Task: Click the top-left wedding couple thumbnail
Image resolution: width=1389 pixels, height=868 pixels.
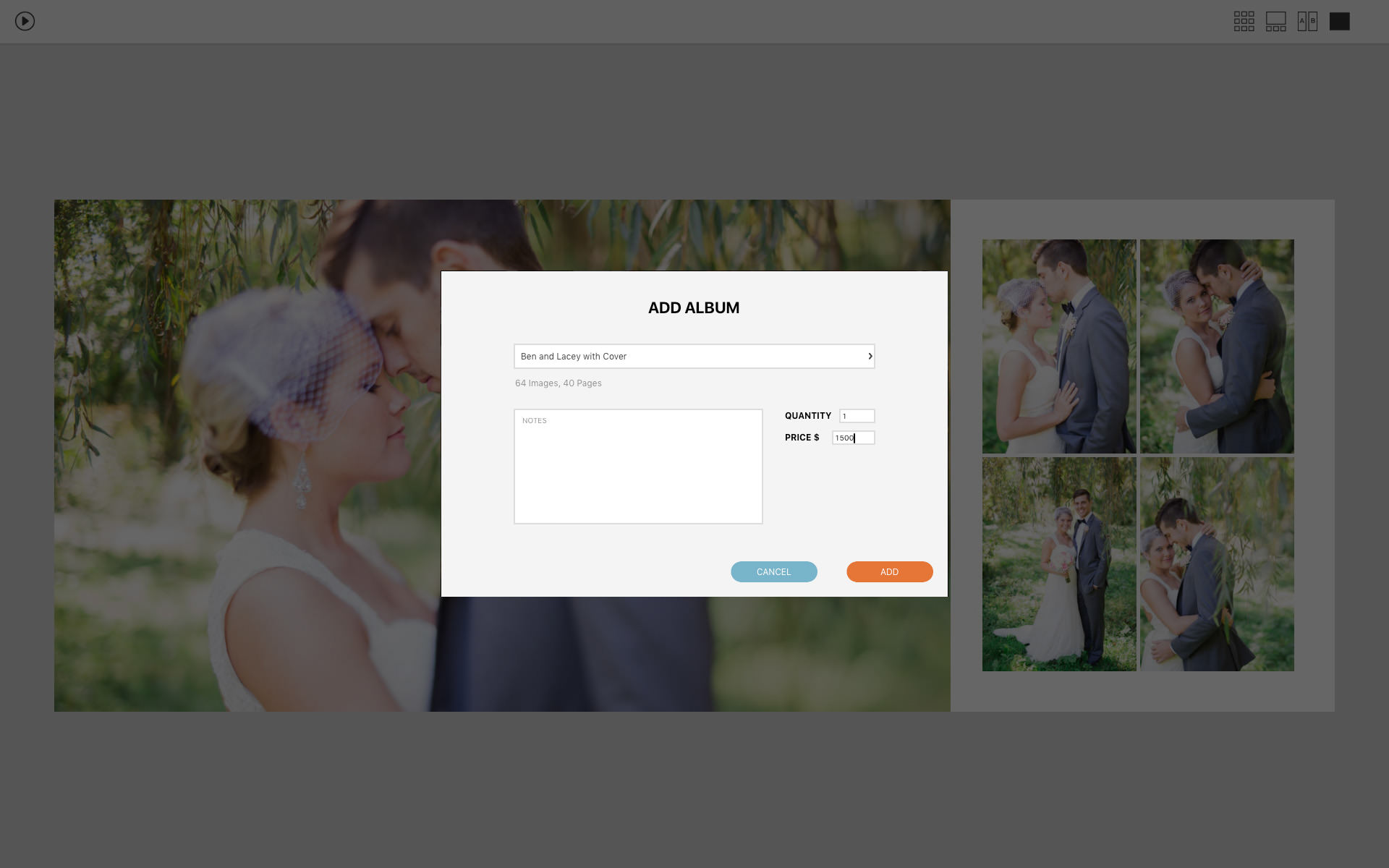Action: 1058,346
